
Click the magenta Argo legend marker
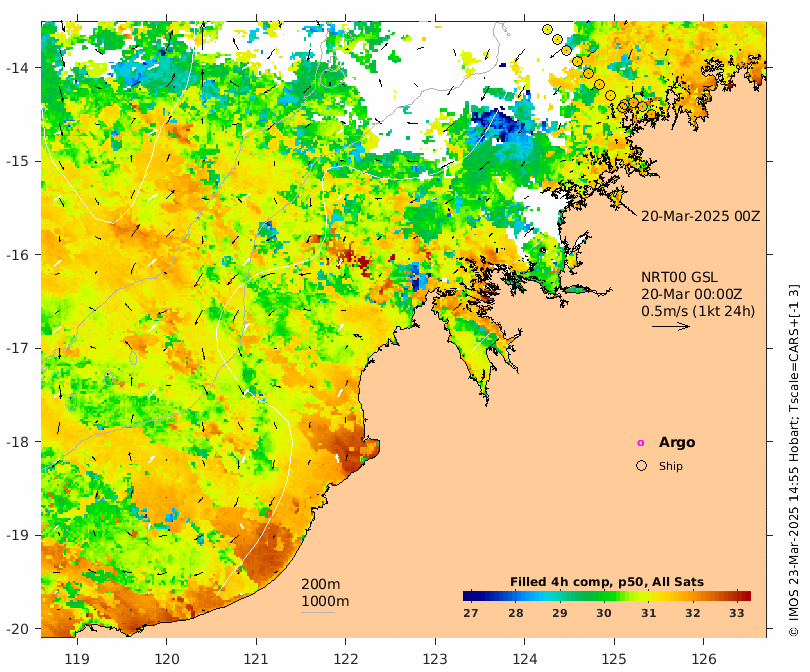pyautogui.click(x=641, y=443)
